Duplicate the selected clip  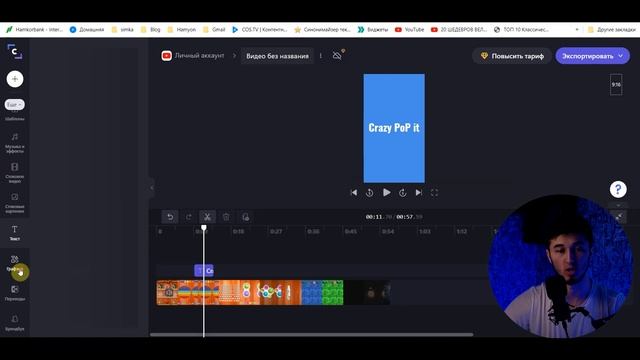(245, 217)
